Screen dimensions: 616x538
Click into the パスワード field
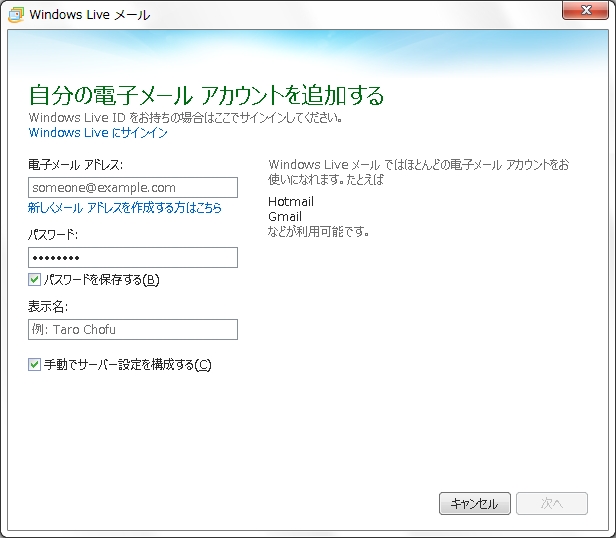[x=133, y=257]
